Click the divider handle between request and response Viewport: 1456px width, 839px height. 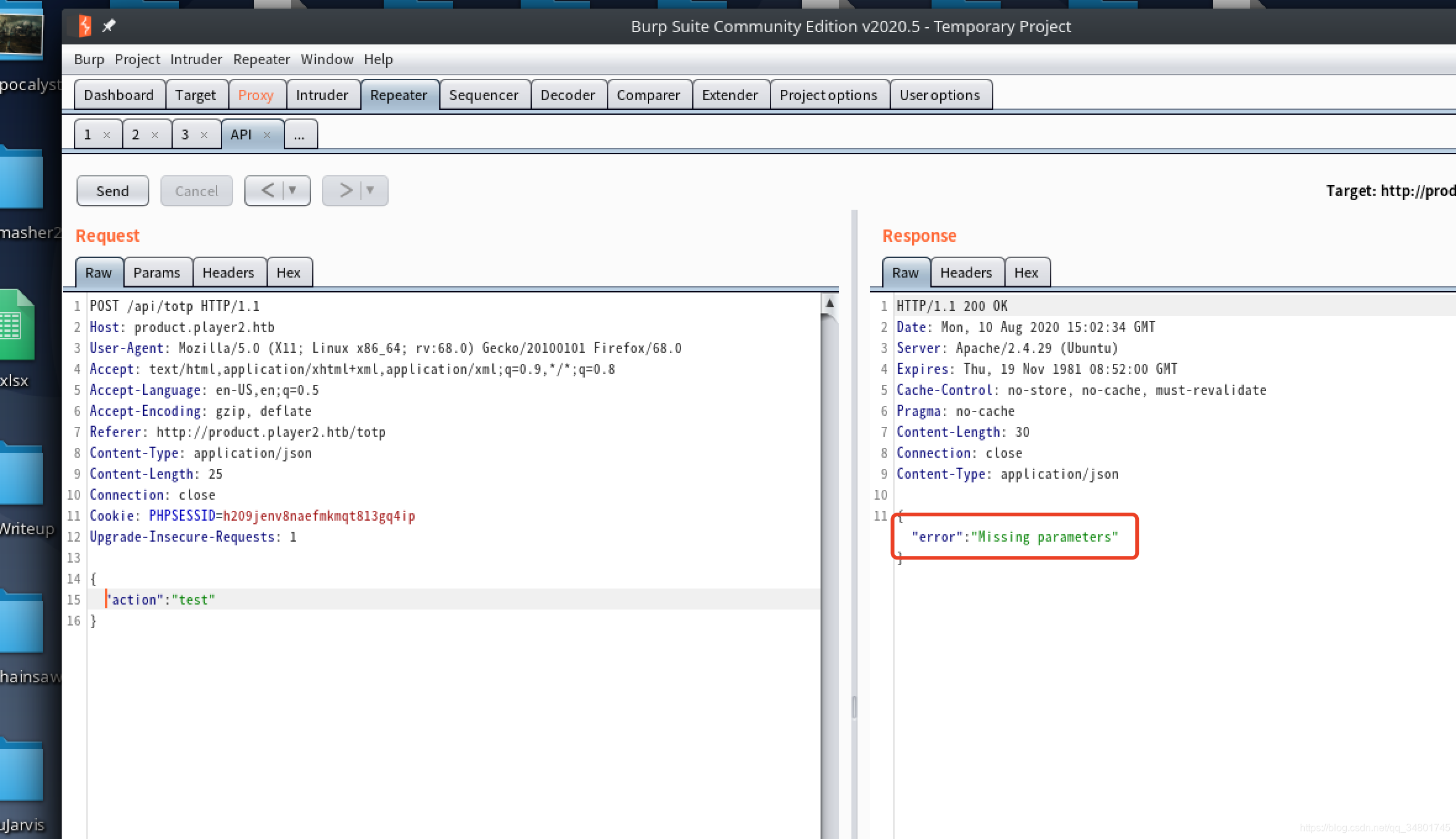pos(854,707)
